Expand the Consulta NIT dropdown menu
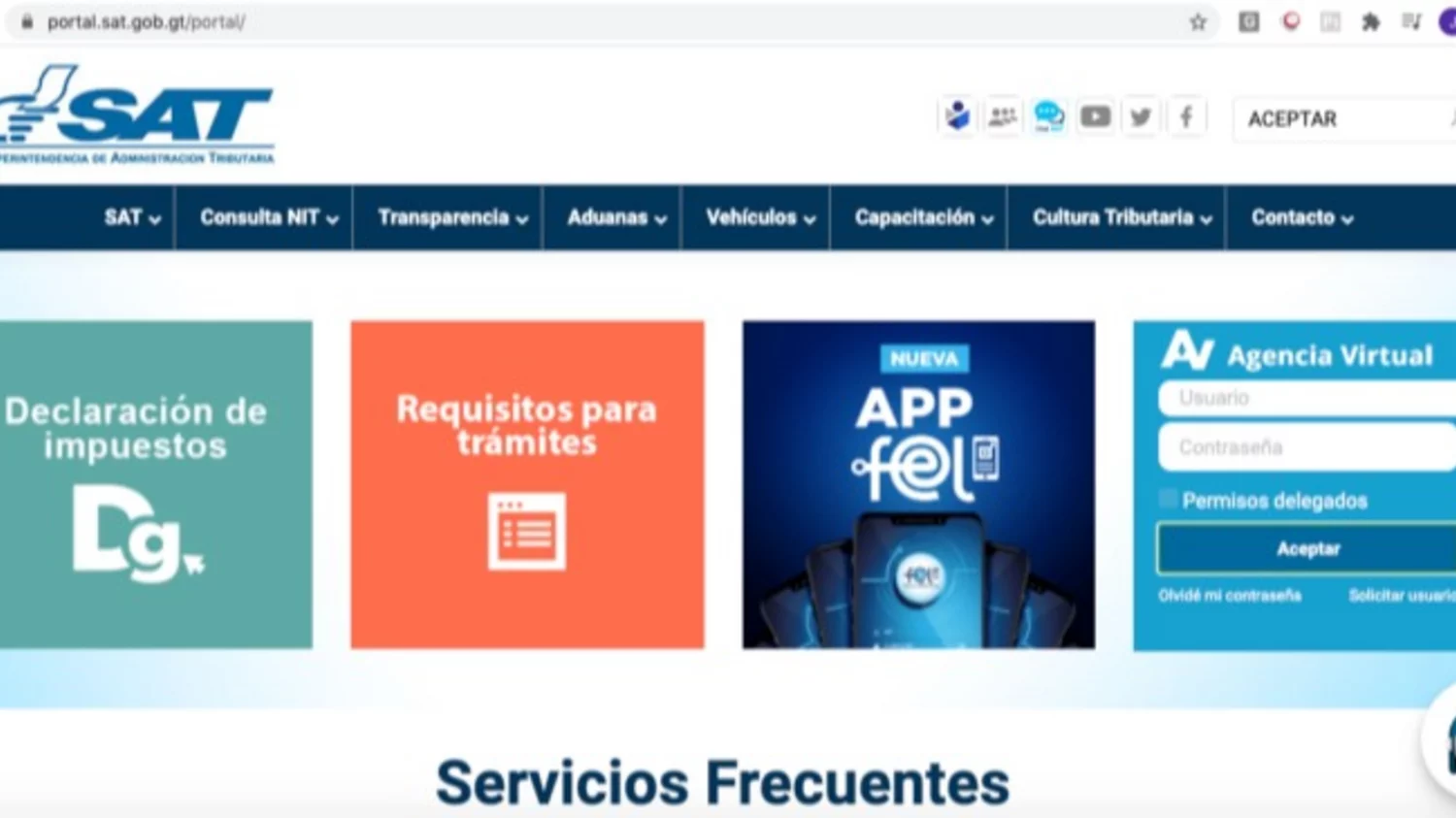1456x818 pixels. point(269,217)
